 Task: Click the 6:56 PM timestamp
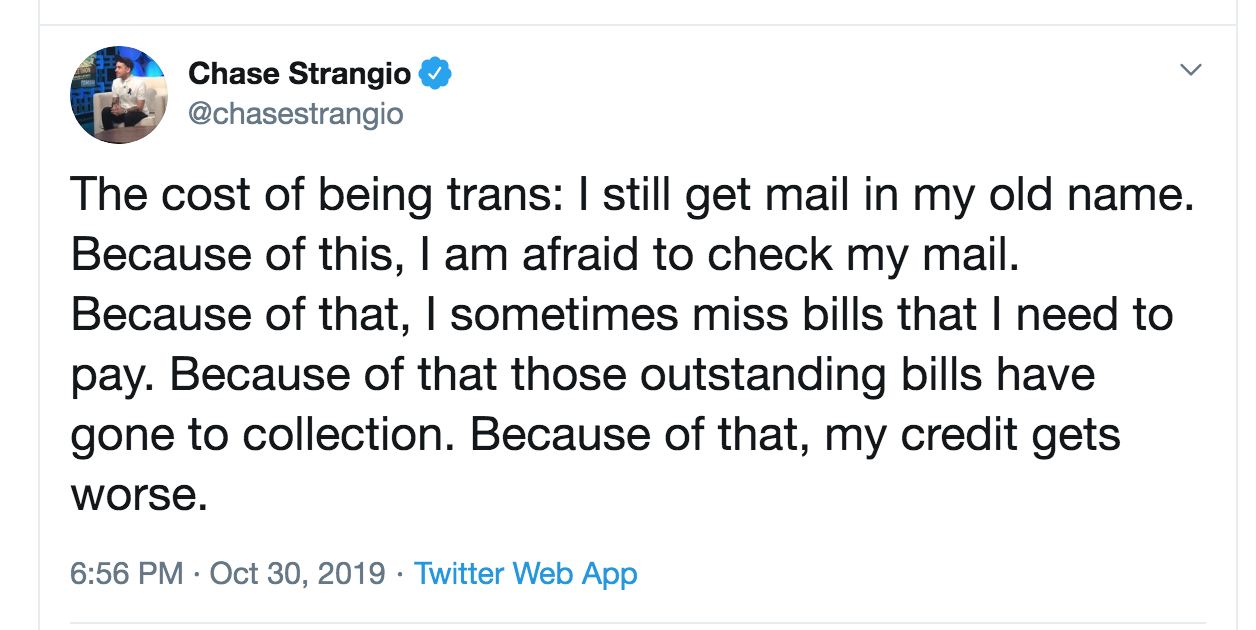click(x=127, y=573)
